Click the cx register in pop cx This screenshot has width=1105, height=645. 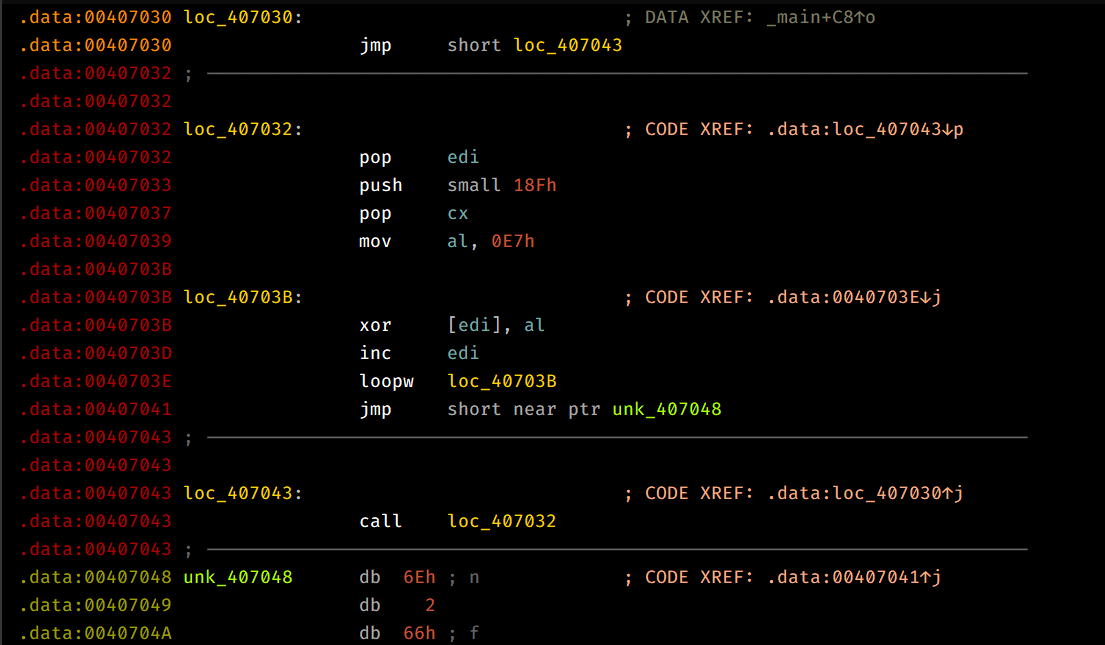pyautogui.click(x=458, y=214)
